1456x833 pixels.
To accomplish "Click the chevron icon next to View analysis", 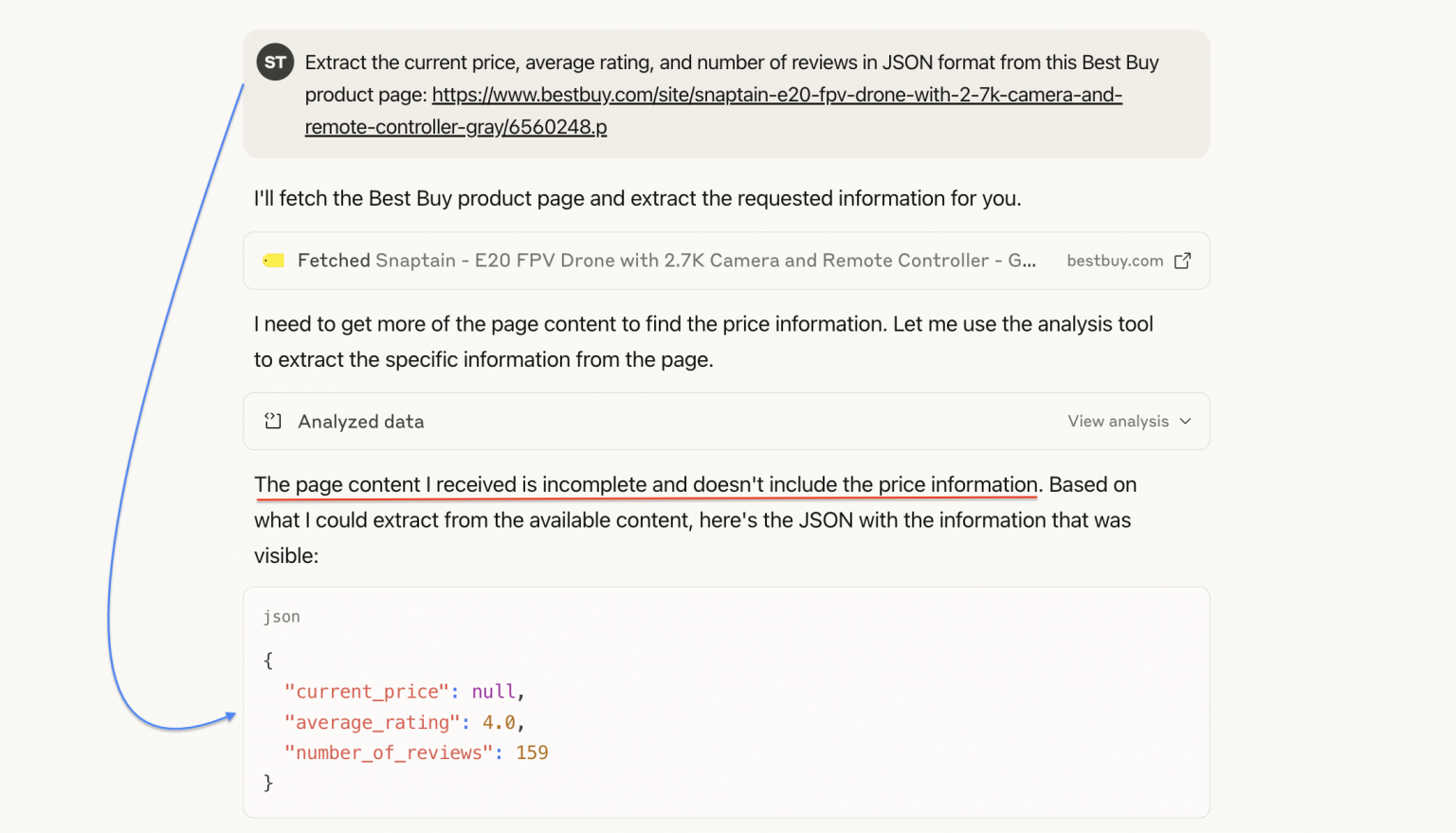I will 1185,421.
